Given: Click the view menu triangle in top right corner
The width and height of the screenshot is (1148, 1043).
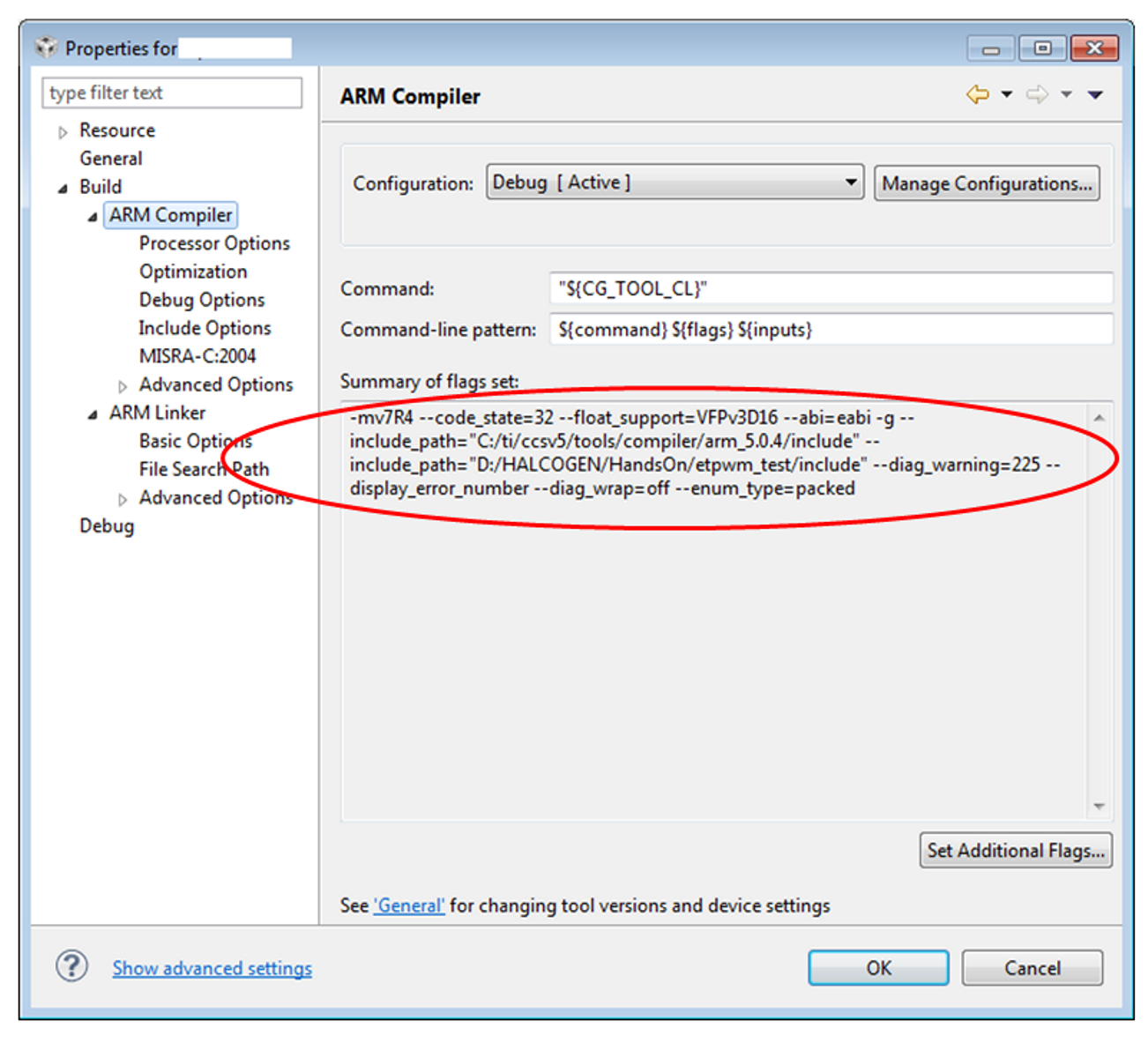Looking at the screenshot, I should 1096,93.
